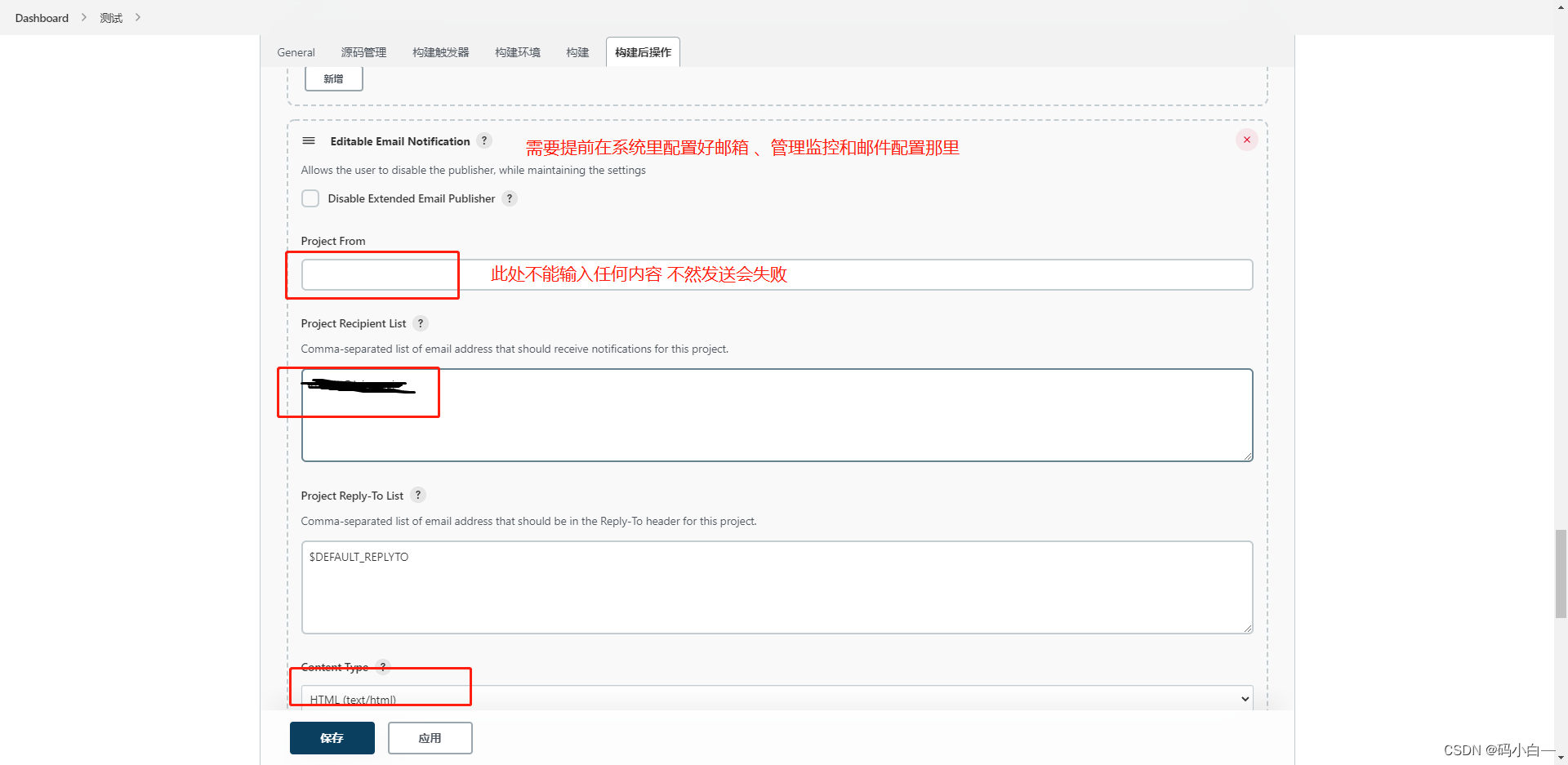
Task: Switch to the General tab
Action: point(295,51)
